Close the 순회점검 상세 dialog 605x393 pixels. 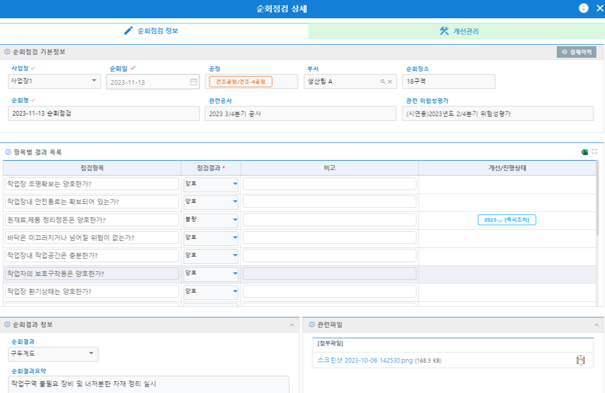pos(600,8)
